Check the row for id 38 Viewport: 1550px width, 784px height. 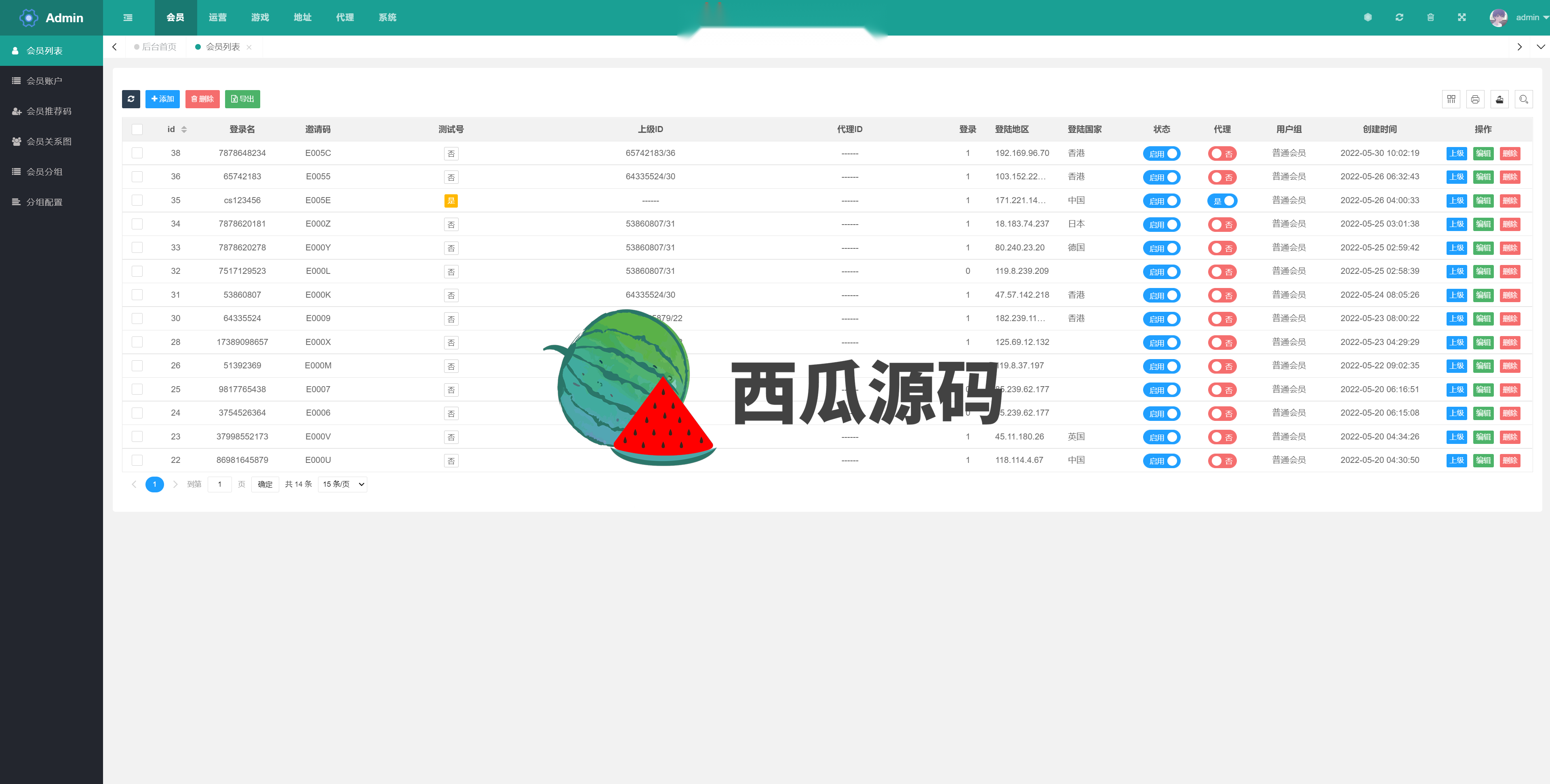[137, 153]
